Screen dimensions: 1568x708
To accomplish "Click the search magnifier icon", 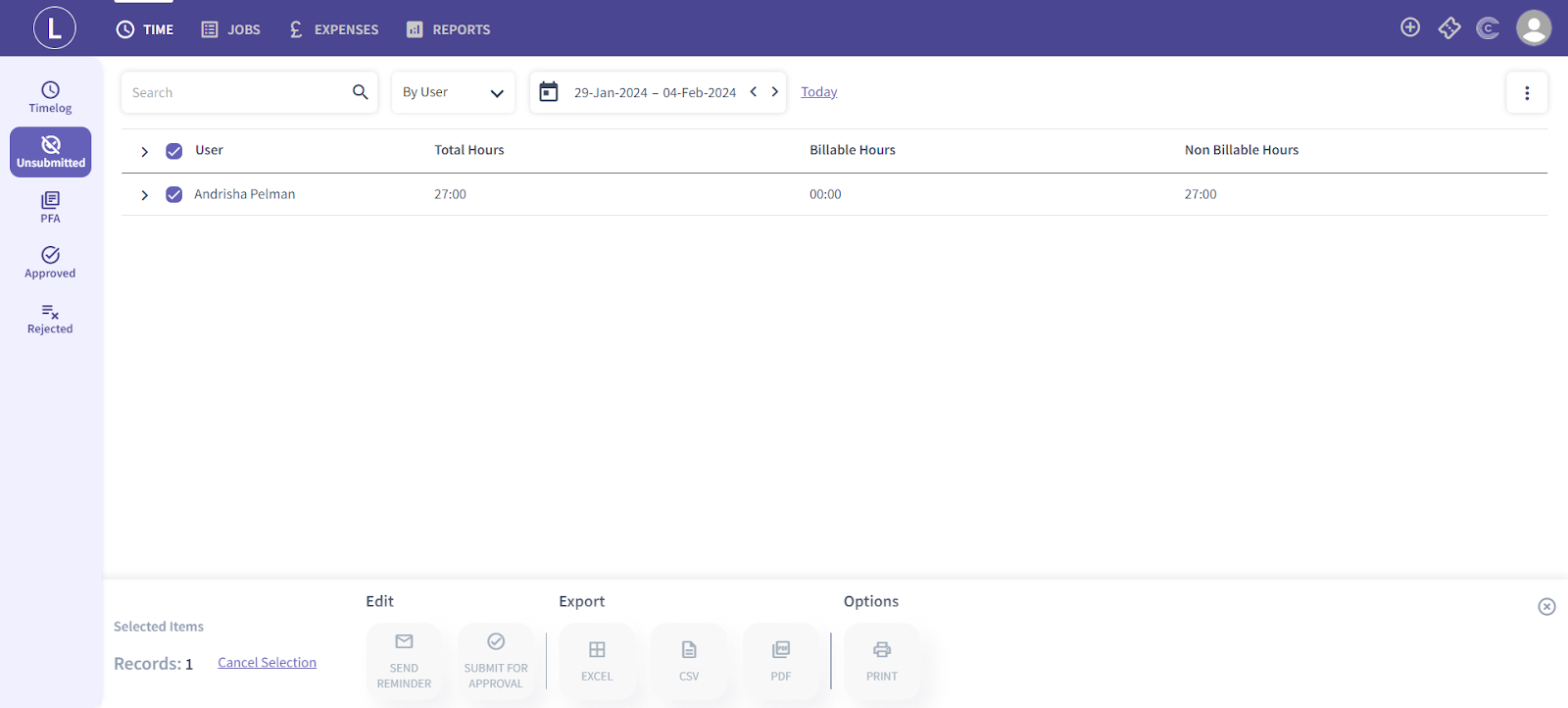I will [361, 92].
